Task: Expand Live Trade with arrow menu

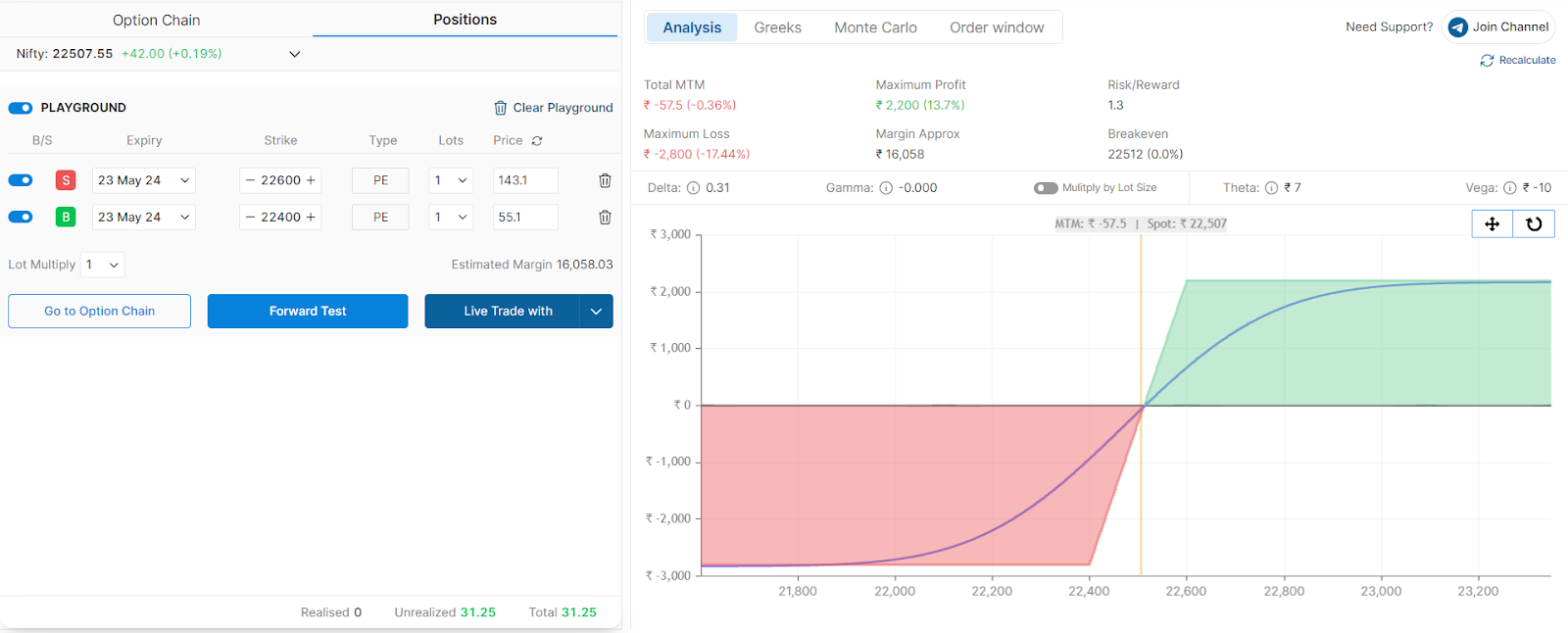Action: click(596, 312)
